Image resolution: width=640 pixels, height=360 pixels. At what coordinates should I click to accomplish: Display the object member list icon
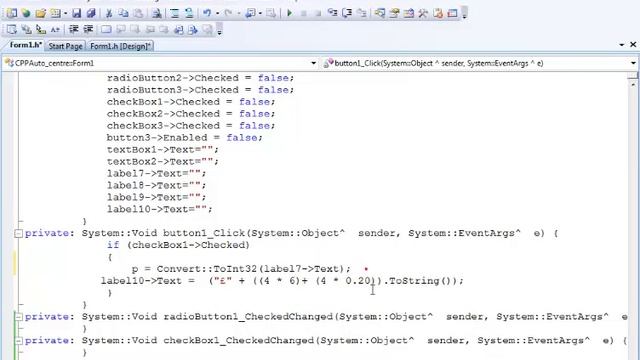[12, 29]
